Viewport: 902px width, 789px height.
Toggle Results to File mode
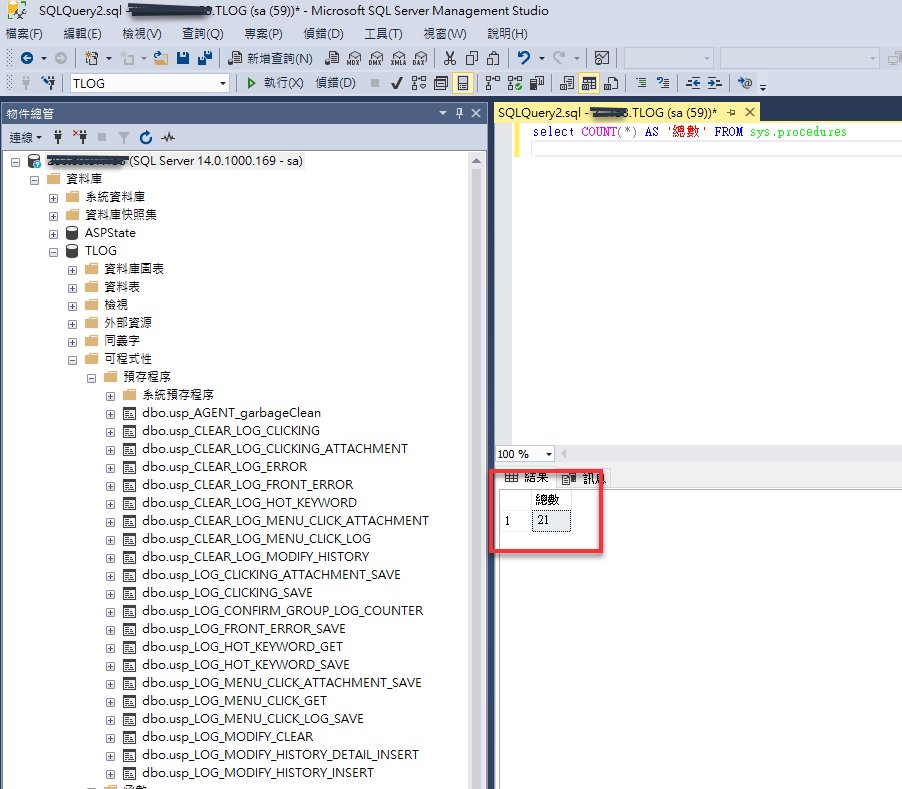coord(611,83)
